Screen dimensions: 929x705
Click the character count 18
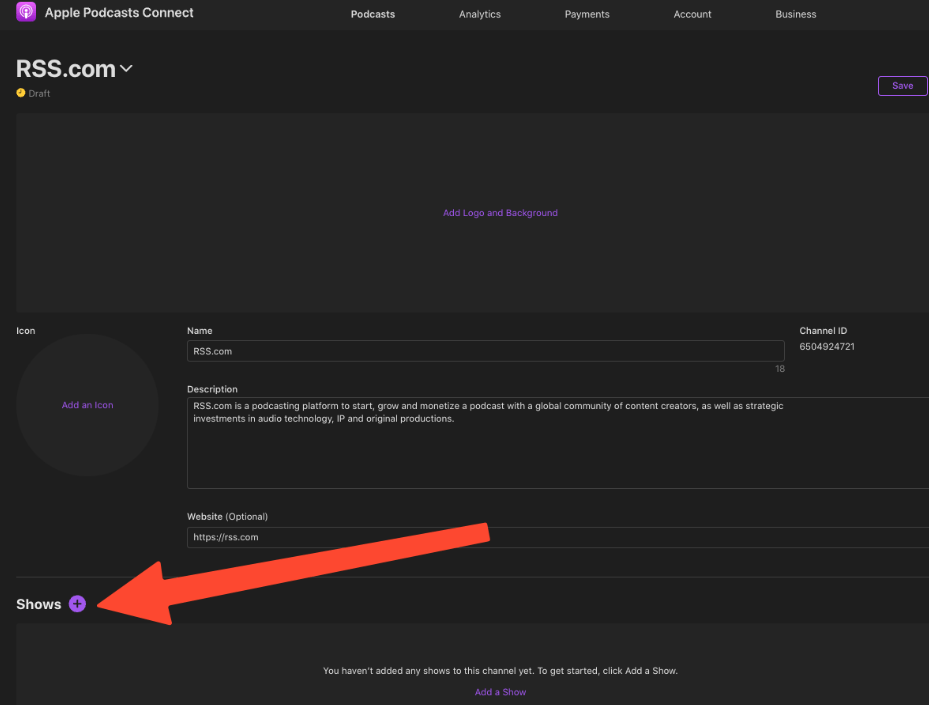pyautogui.click(x=780, y=369)
